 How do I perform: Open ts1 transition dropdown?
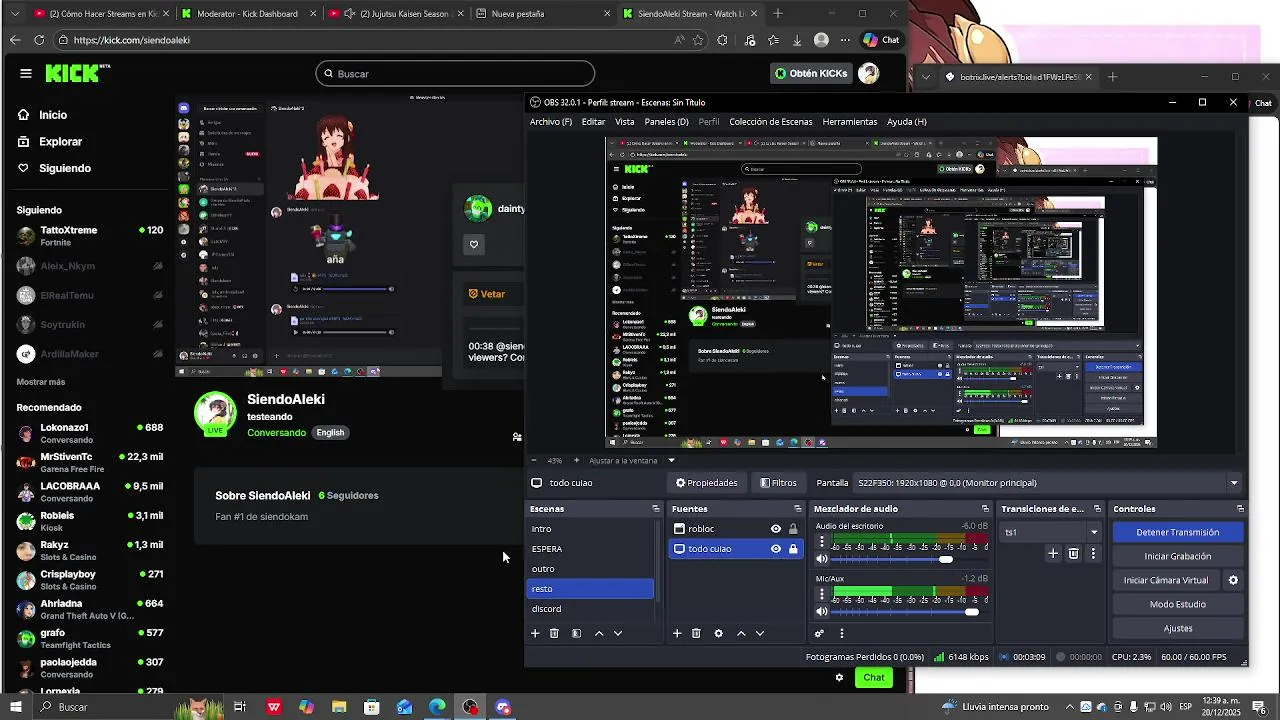1051,532
